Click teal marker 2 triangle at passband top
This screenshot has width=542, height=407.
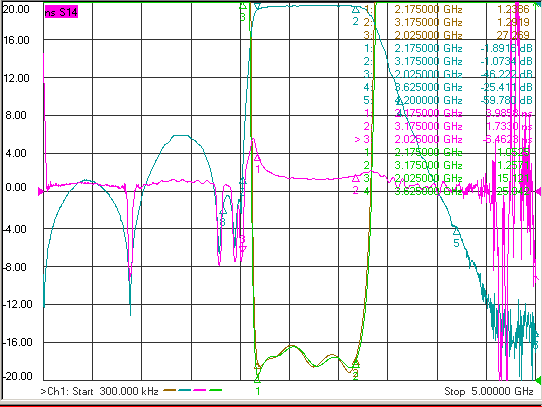coord(356,10)
